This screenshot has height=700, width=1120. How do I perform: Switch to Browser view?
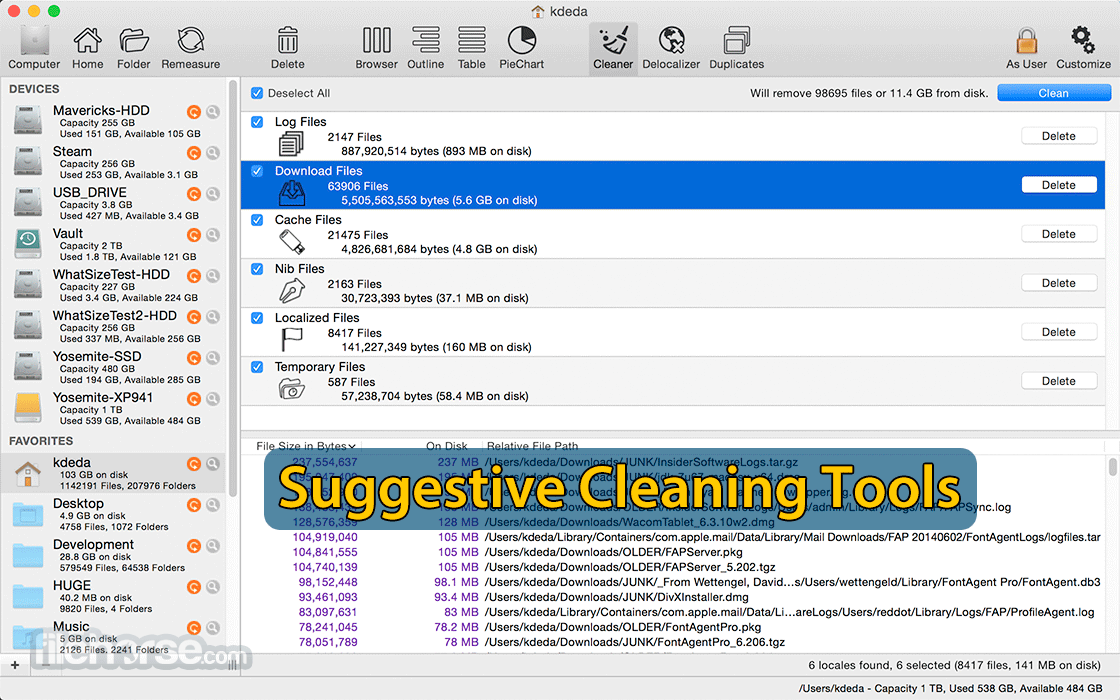376,48
